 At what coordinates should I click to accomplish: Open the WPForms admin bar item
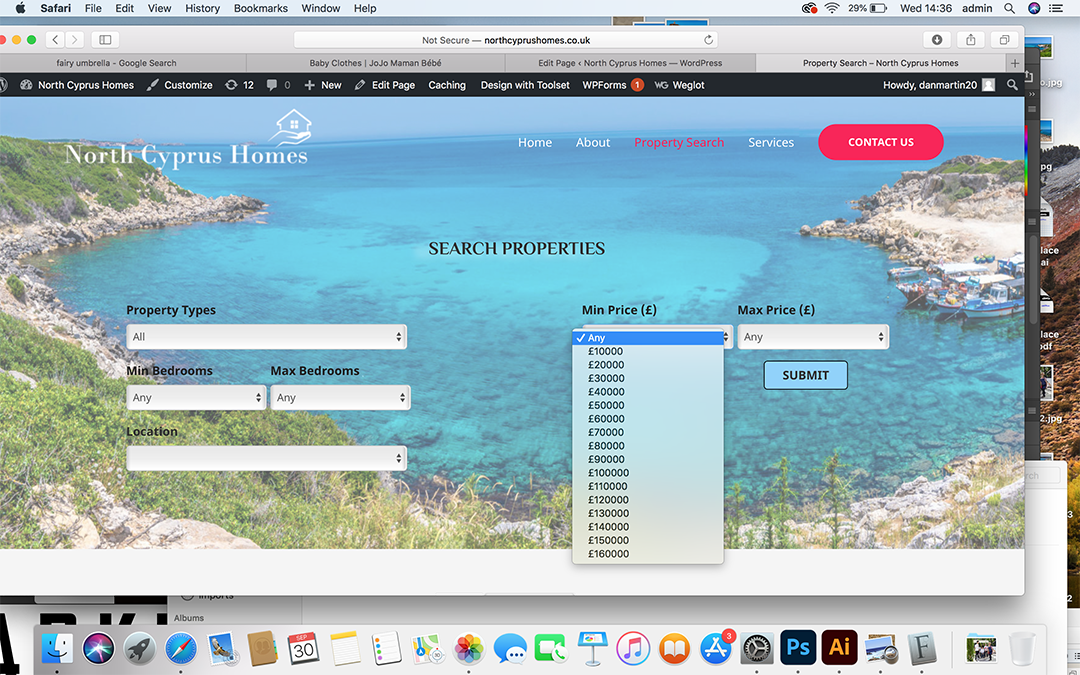click(x=612, y=85)
